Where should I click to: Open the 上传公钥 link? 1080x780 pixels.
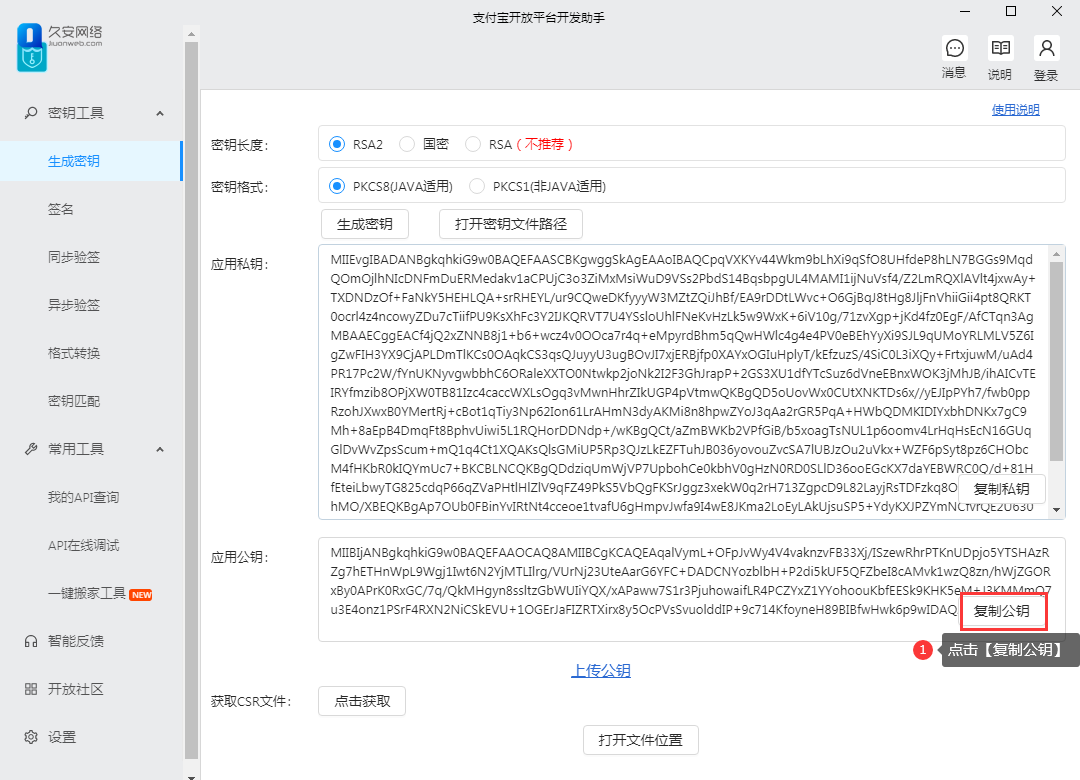pos(601,670)
